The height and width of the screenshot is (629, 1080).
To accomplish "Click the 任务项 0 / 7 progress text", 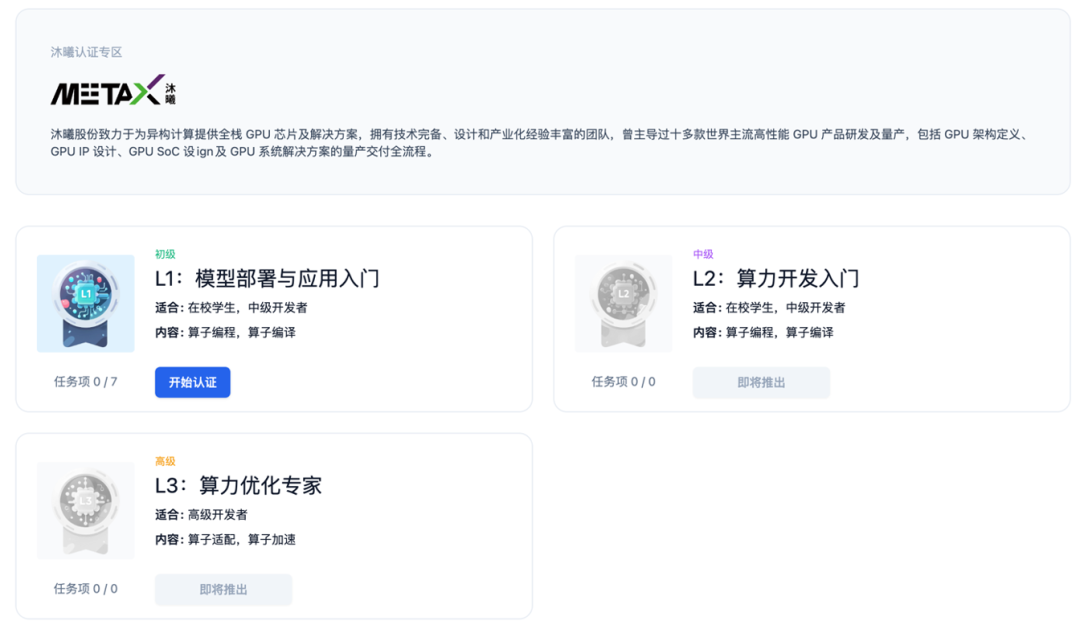I will (86, 382).
